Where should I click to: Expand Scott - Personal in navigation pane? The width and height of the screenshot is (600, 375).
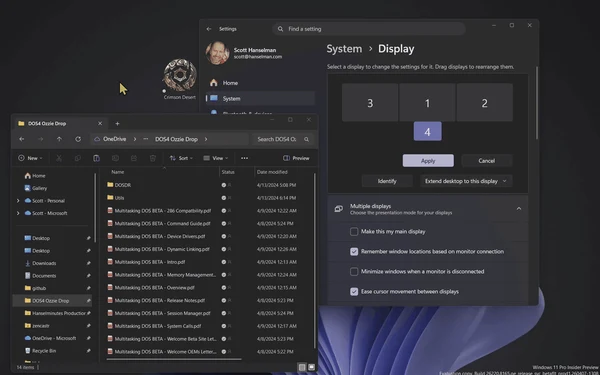pyautogui.click(x=18, y=201)
